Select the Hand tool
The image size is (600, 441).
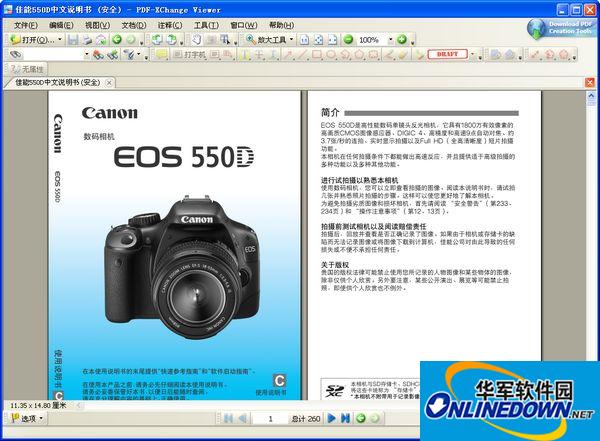coord(197,39)
